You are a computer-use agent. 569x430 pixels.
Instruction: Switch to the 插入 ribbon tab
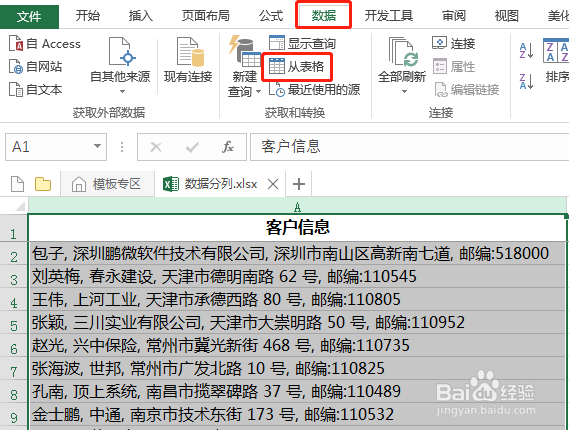140,16
